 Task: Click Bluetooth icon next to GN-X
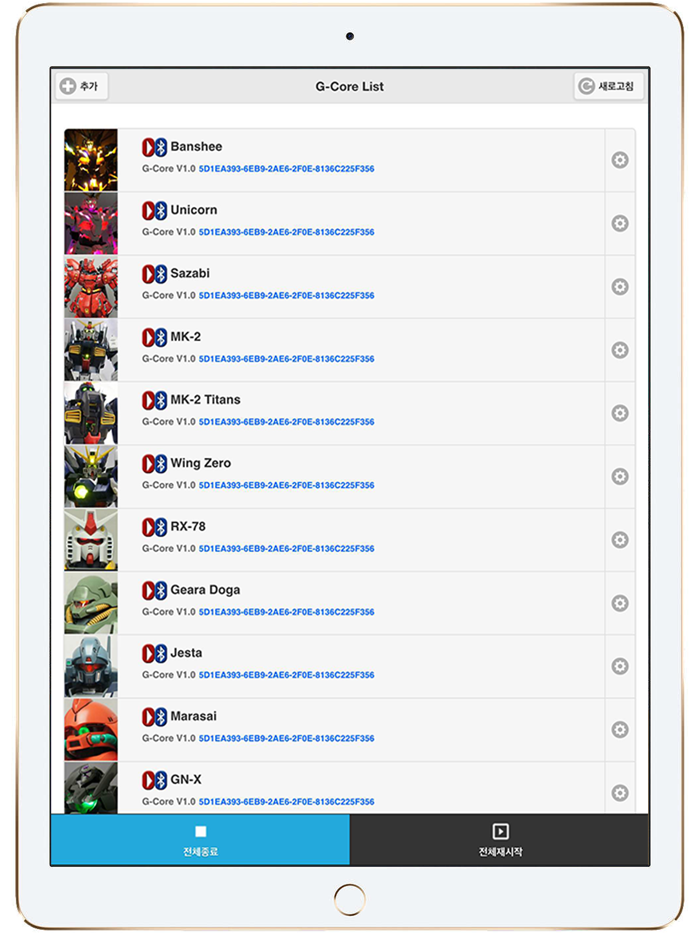click(161, 780)
